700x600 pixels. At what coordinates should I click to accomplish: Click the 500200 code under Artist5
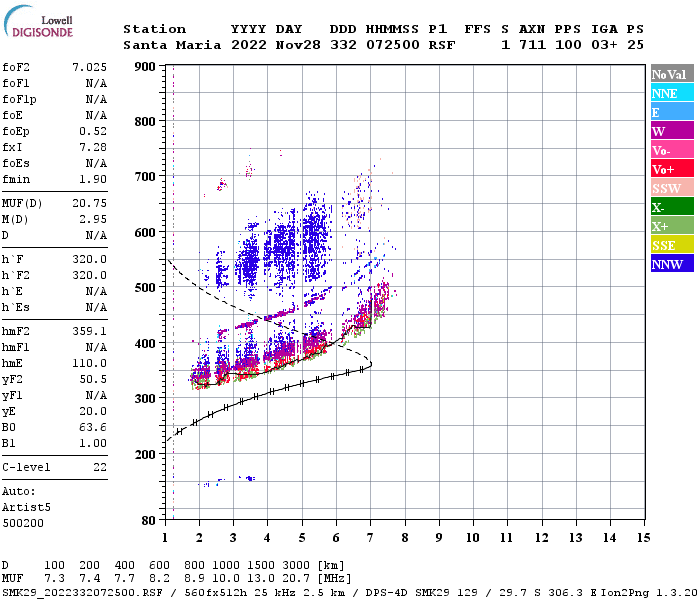click(x=23, y=523)
